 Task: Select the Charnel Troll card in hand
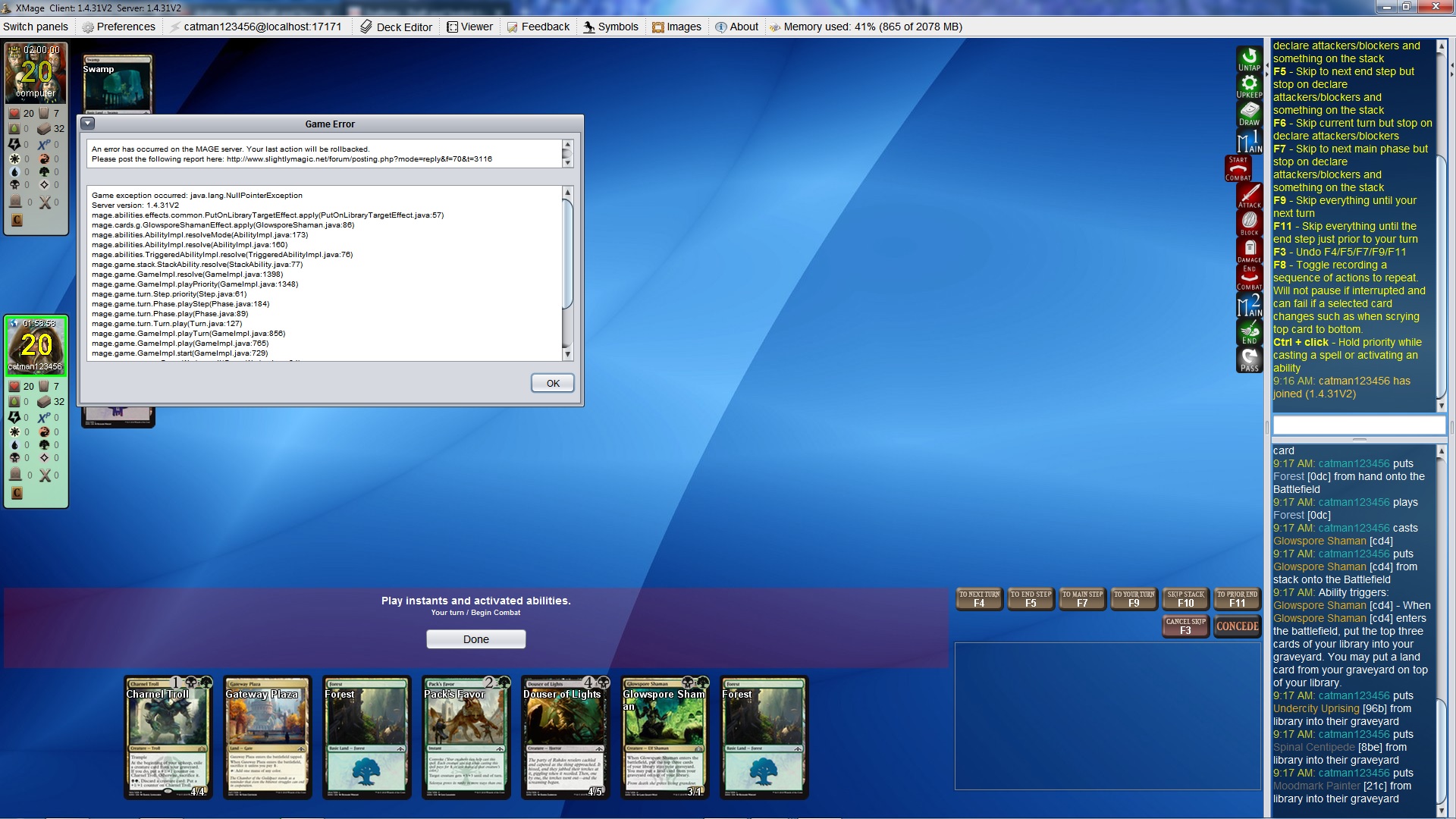coord(168,737)
